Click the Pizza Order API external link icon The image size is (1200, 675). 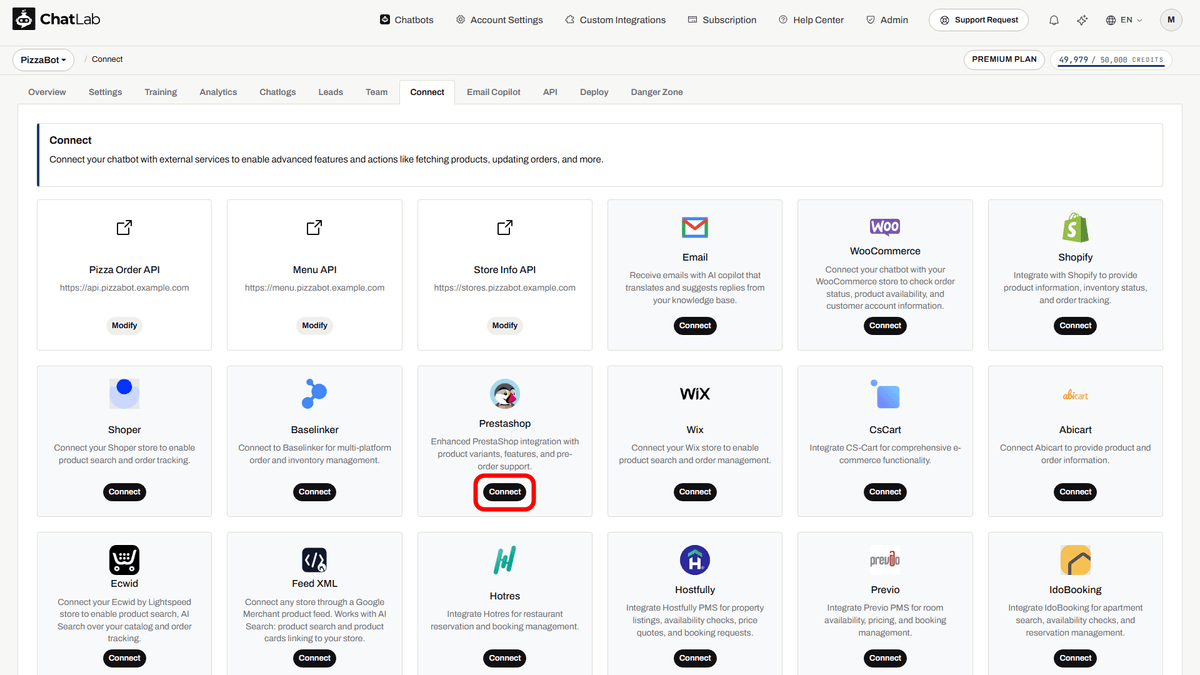(124, 228)
